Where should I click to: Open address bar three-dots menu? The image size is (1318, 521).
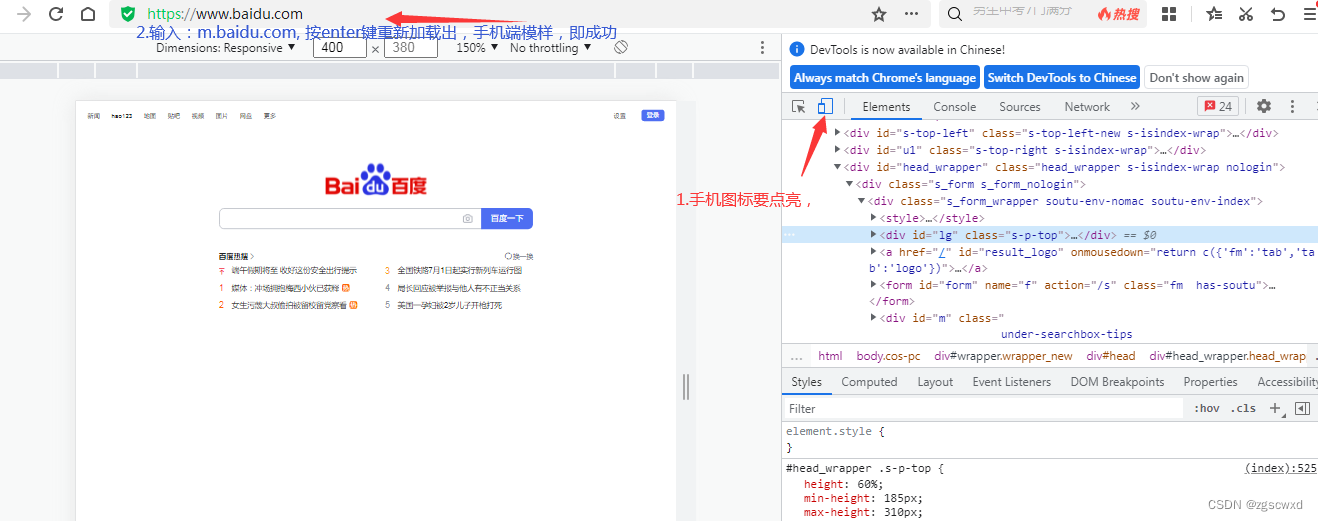(x=911, y=14)
